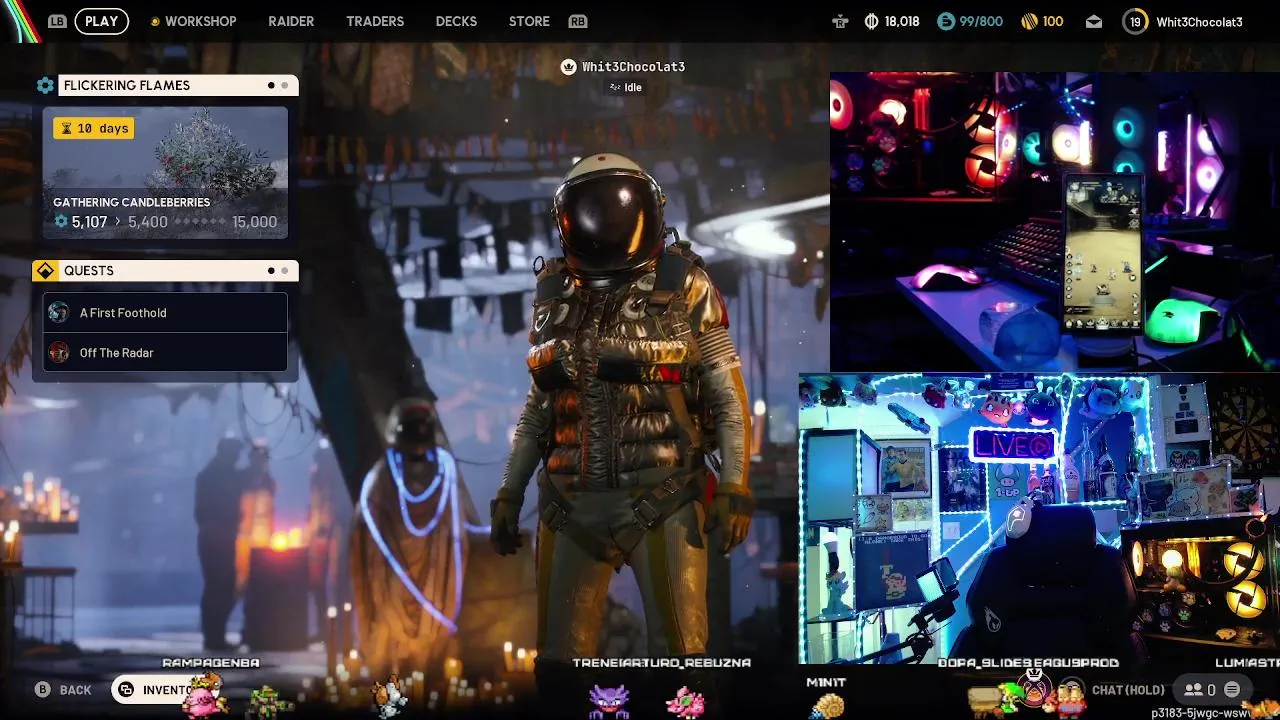Click the crown icon beside Whit3Chocolat3 nameplate
The height and width of the screenshot is (720, 1280).
[569, 67]
